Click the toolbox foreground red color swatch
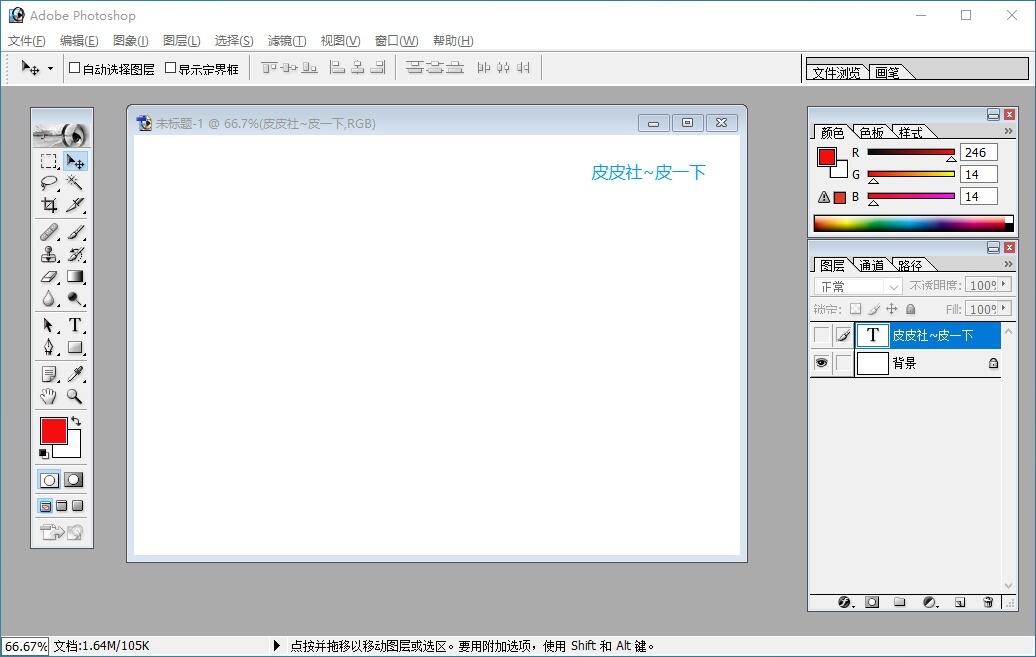This screenshot has width=1036, height=657. [54, 431]
